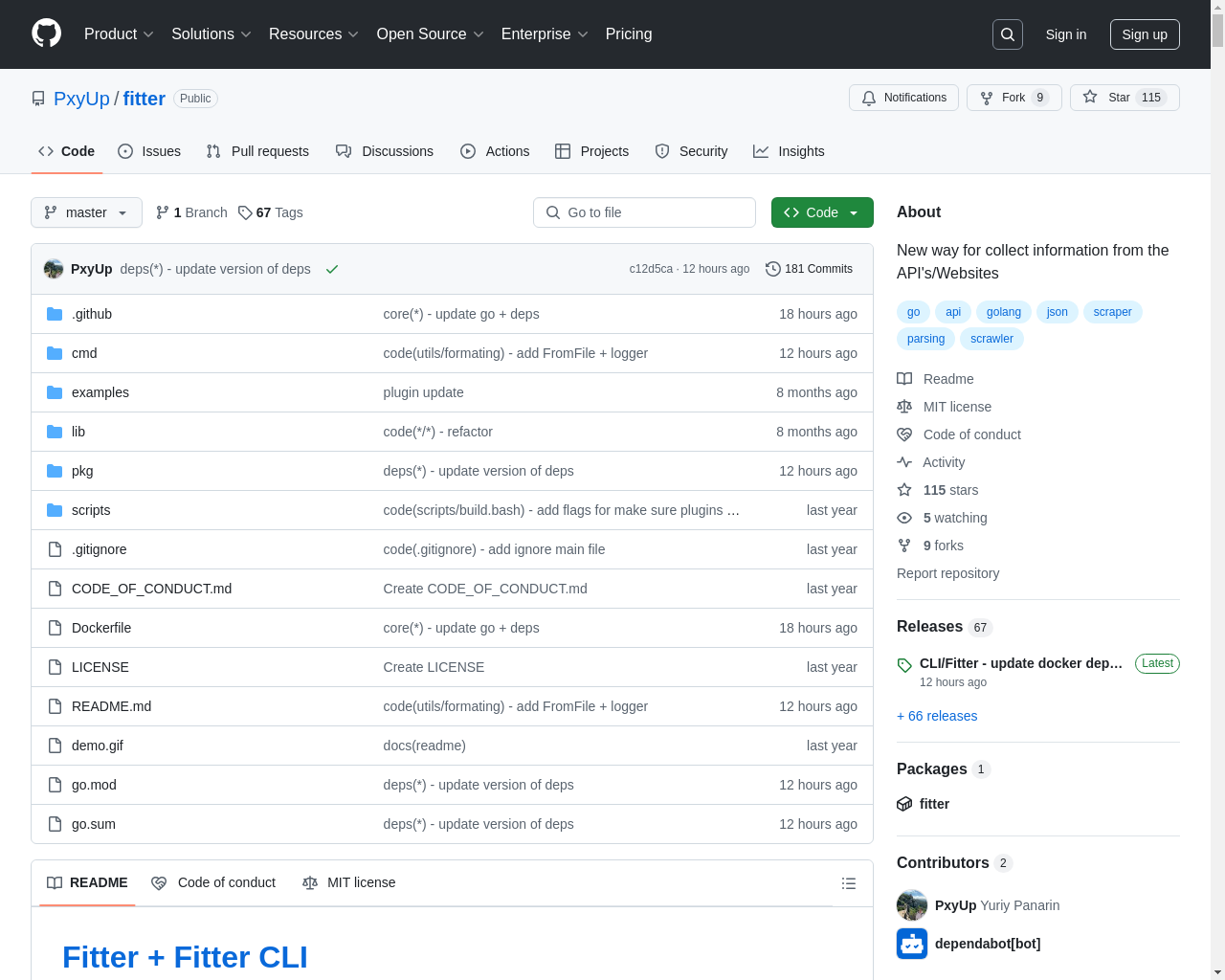
Task: Open the commit hash c12d5ca link
Action: [651, 269]
